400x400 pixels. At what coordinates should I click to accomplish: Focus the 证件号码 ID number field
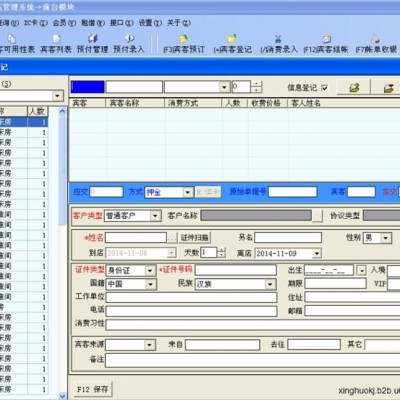pos(236,270)
